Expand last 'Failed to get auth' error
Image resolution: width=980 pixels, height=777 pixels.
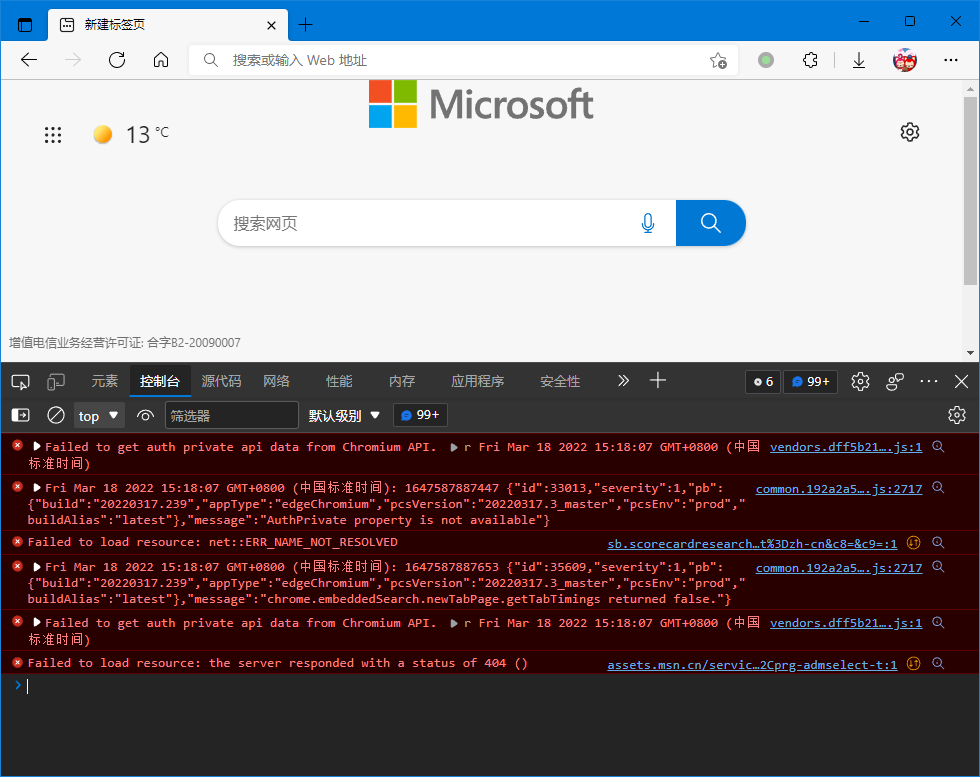click(37, 623)
